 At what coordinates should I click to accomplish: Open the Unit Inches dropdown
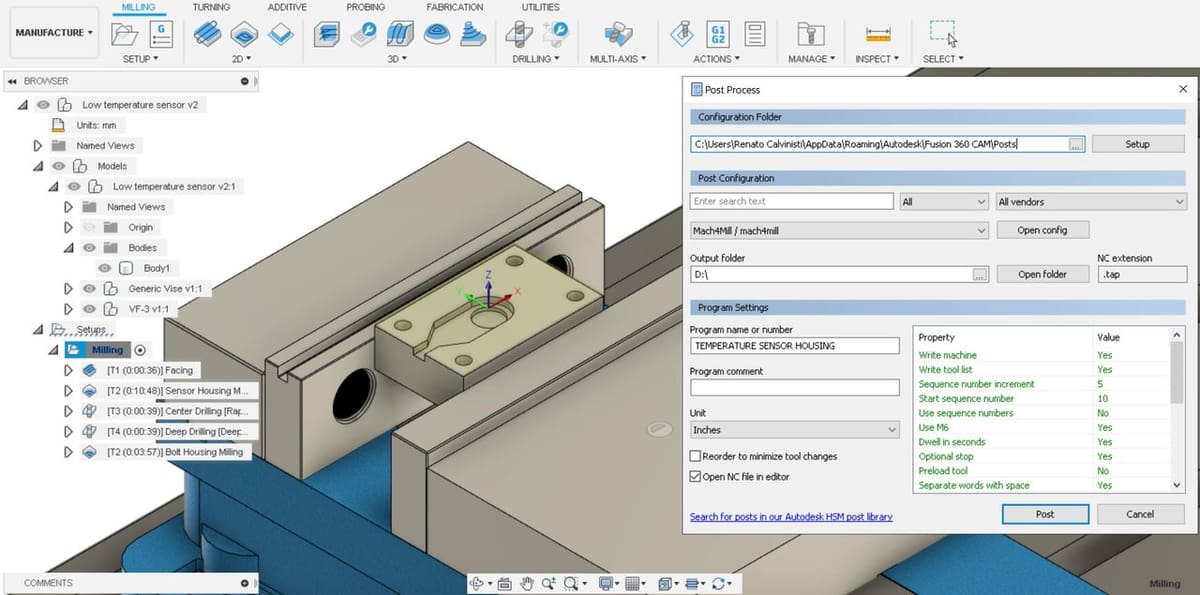[795, 430]
